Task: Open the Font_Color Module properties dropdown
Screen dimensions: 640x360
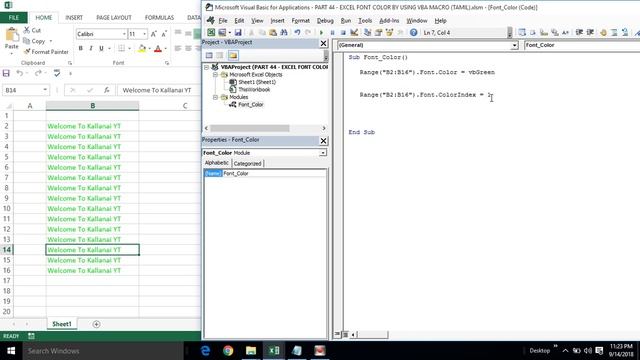Action: [323, 153]
